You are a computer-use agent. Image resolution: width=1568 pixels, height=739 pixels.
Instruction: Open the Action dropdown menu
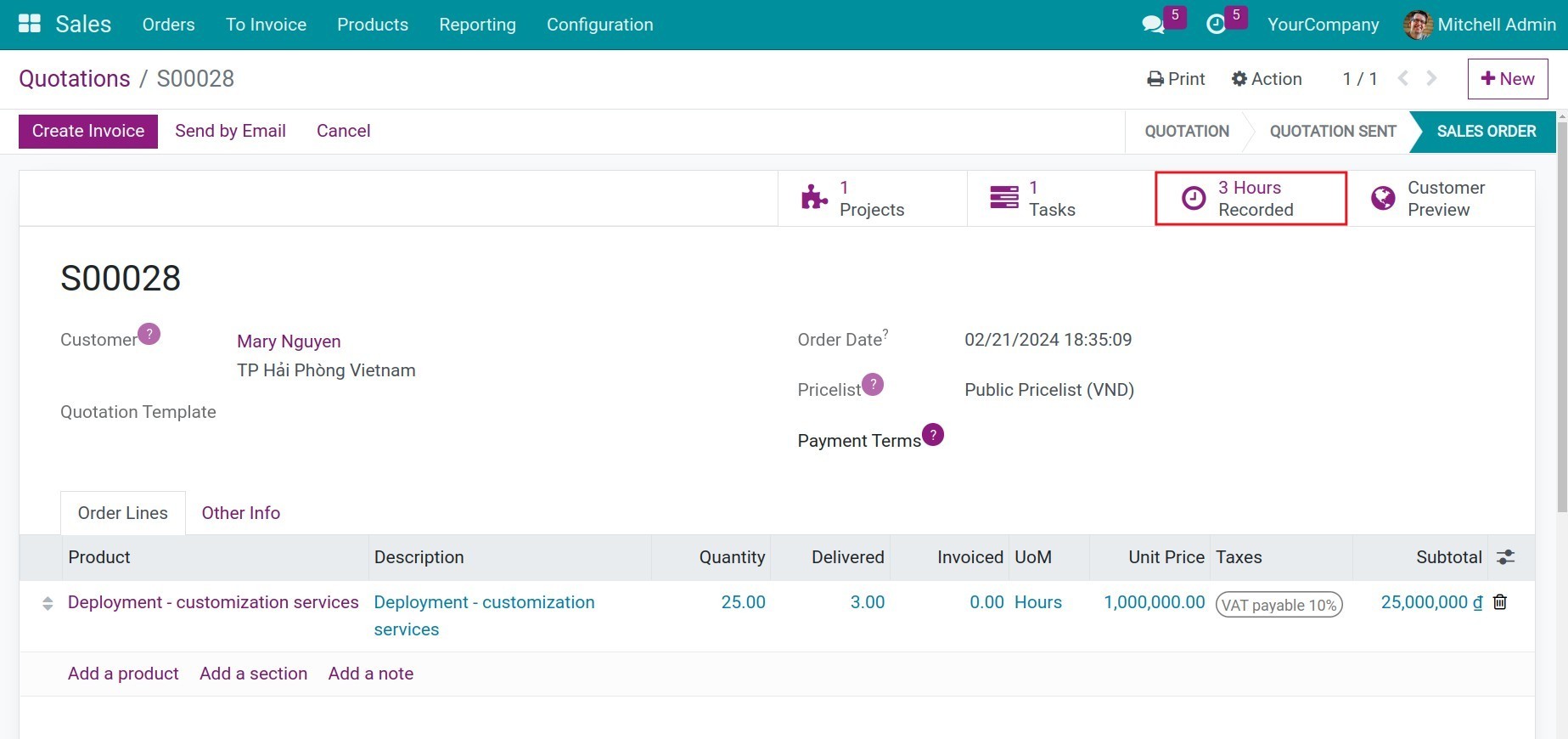[x=1267, y=79]
